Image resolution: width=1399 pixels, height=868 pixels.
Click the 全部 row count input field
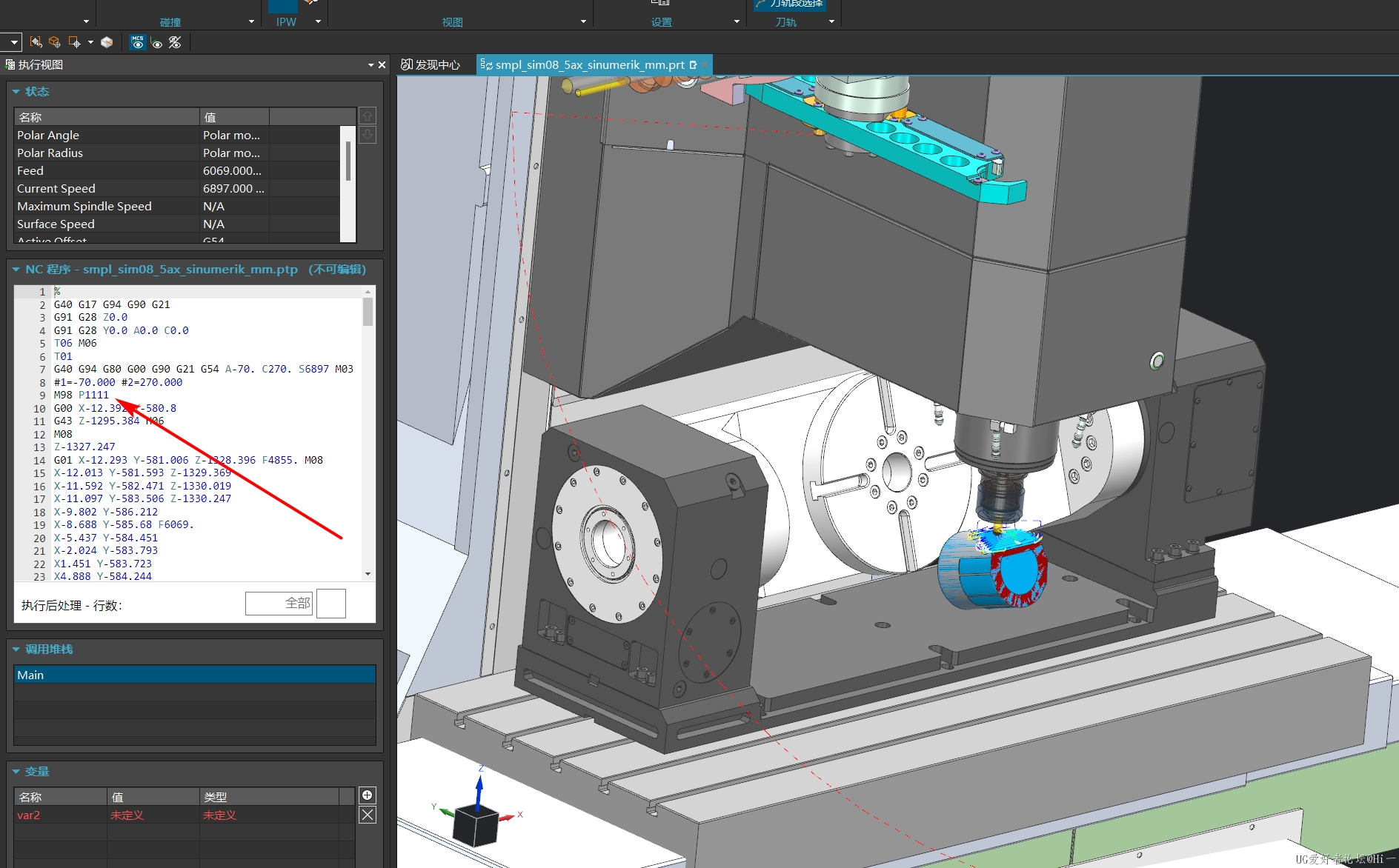(x=279, y=604)
